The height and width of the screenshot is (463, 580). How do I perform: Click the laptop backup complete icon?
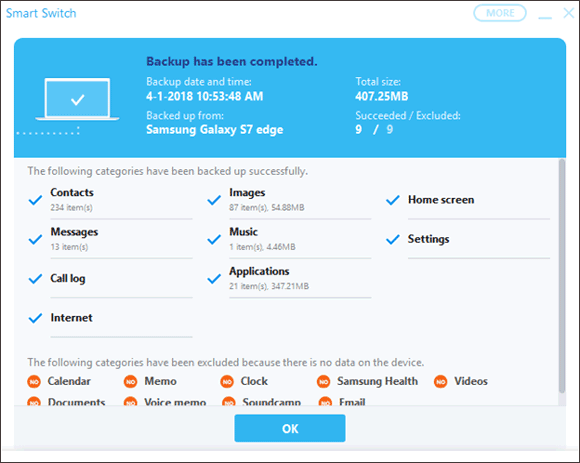pos(77,99)
